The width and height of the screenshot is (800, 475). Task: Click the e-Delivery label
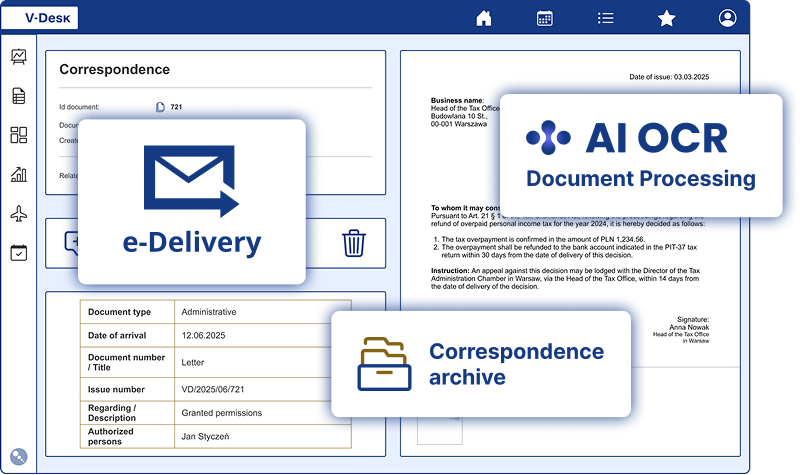click(x=192, y=243)
